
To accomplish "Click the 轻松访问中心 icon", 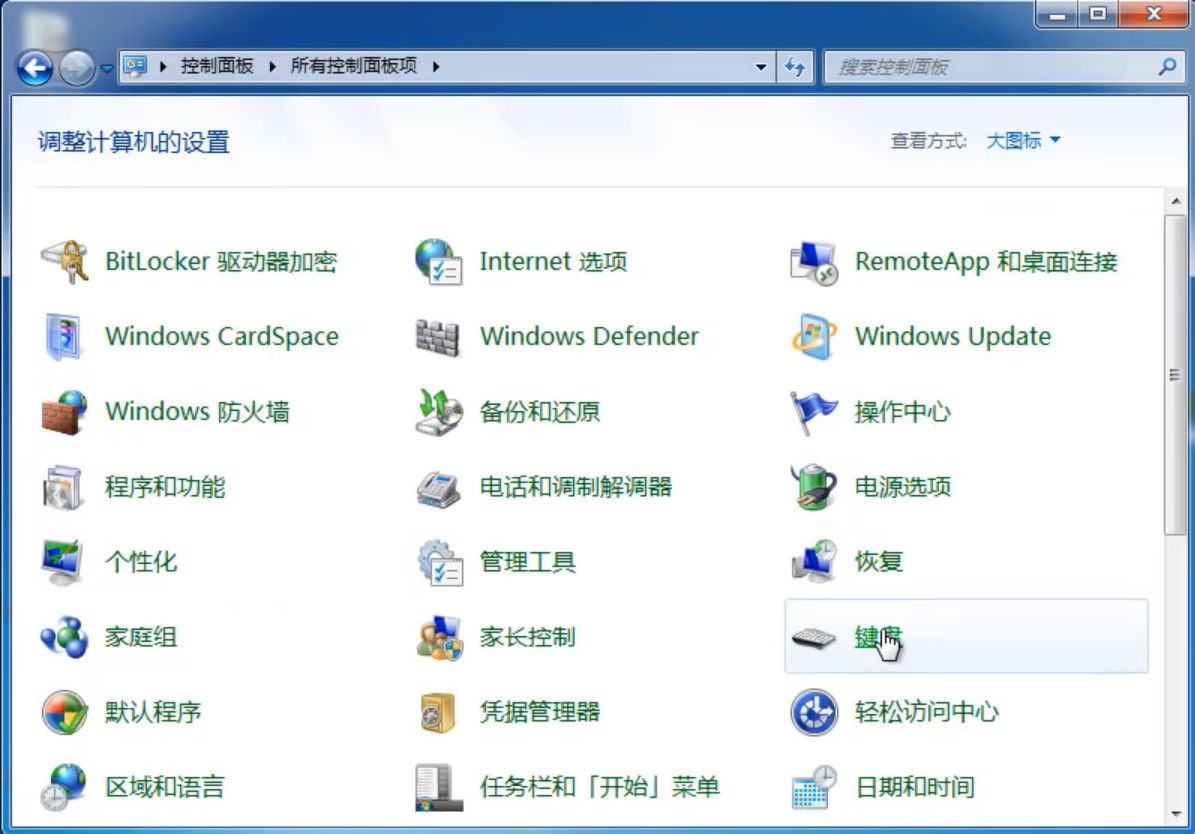I will (x=813, y=712).
